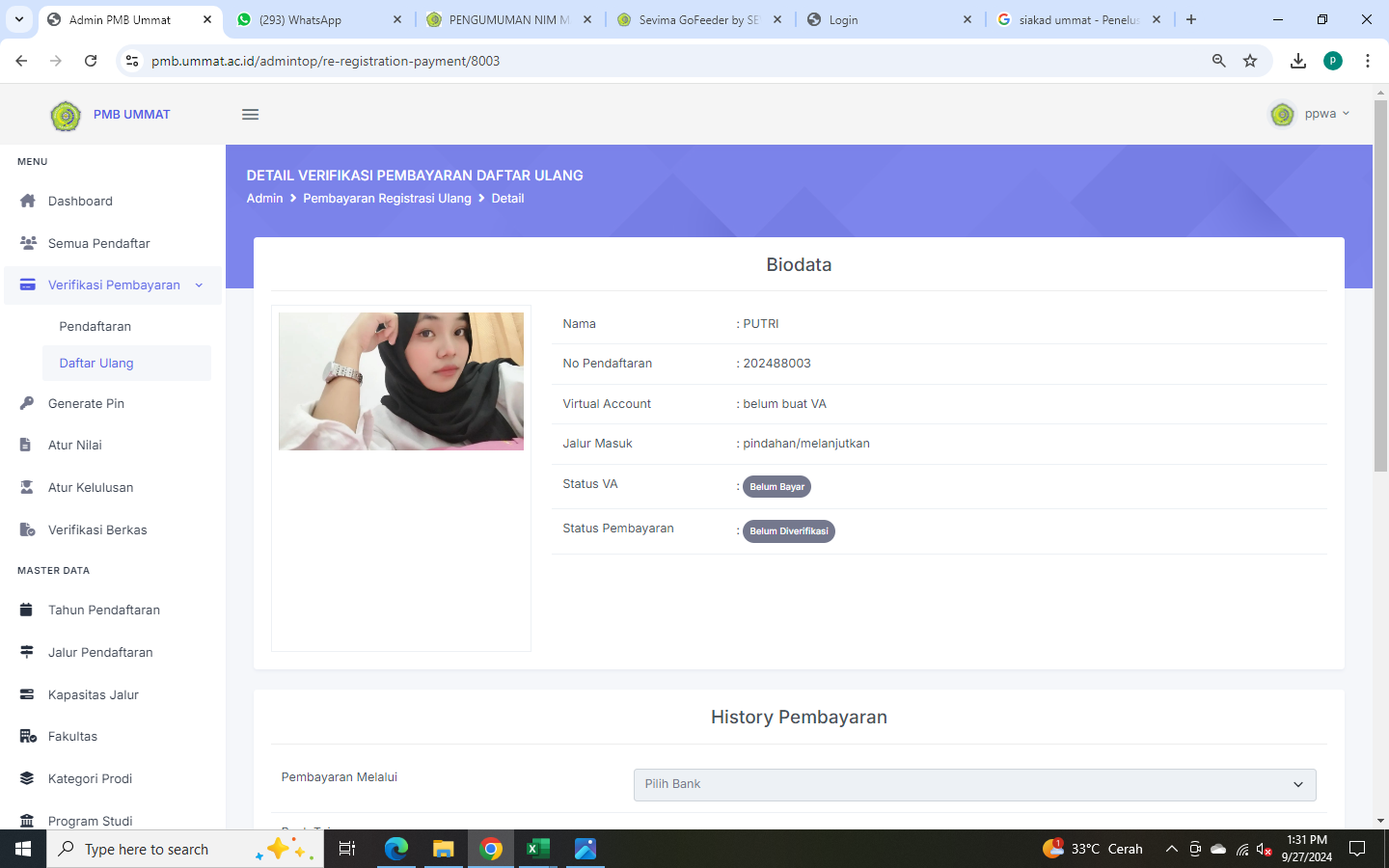Click Pembayaran Registrasi Ulang breadcrumb link

pos(387,198)
